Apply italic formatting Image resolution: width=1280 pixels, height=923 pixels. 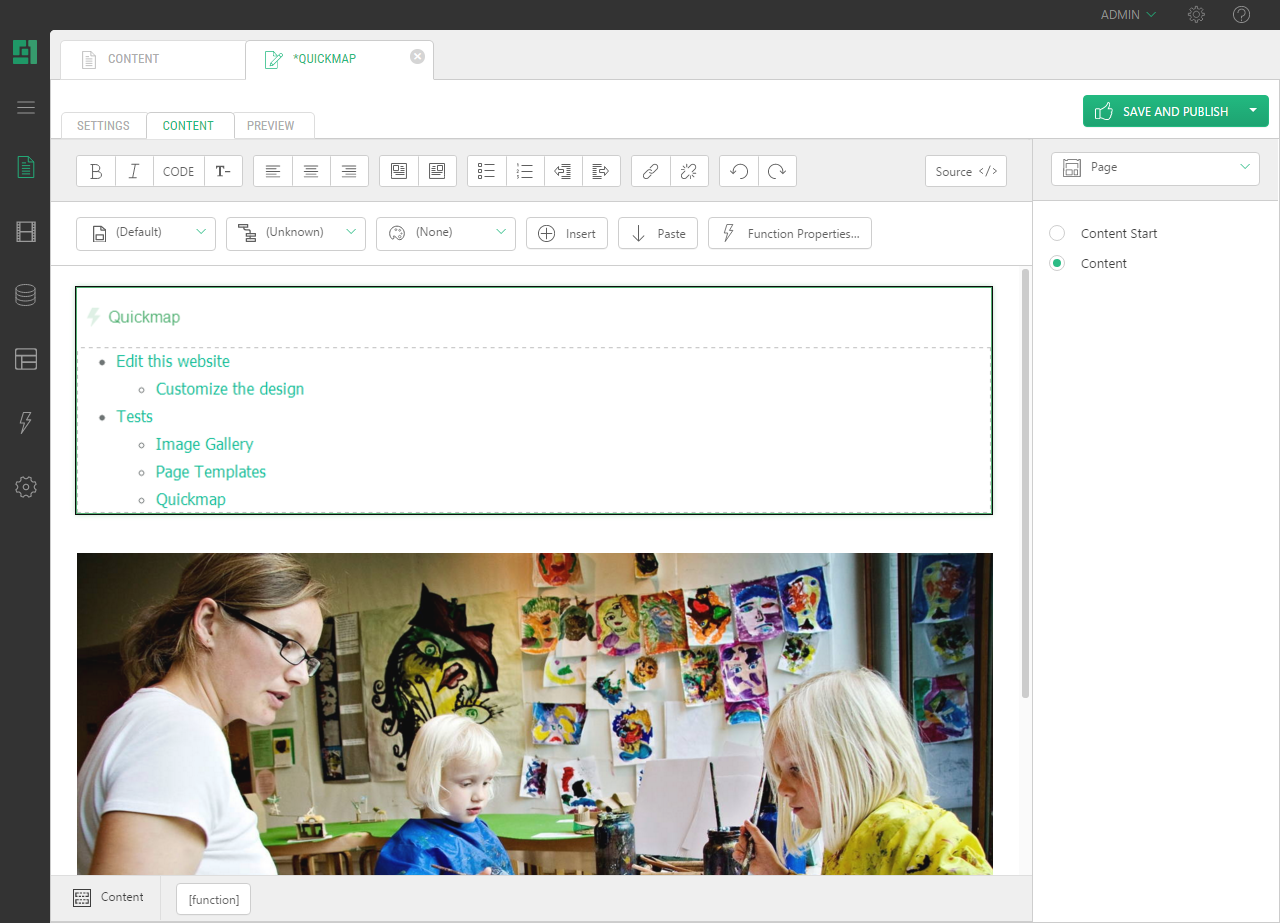(134, 171)
